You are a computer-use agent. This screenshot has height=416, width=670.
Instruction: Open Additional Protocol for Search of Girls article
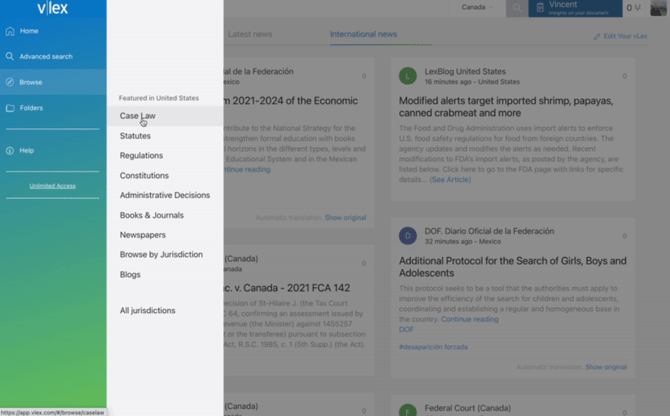(x=513, y=267)
